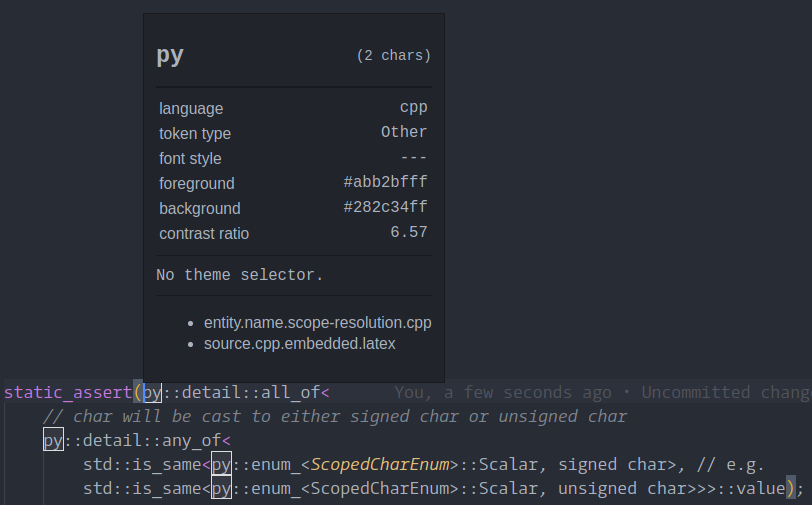
Task: Click the 'No theme selector.' message
Action: (240, 275)
